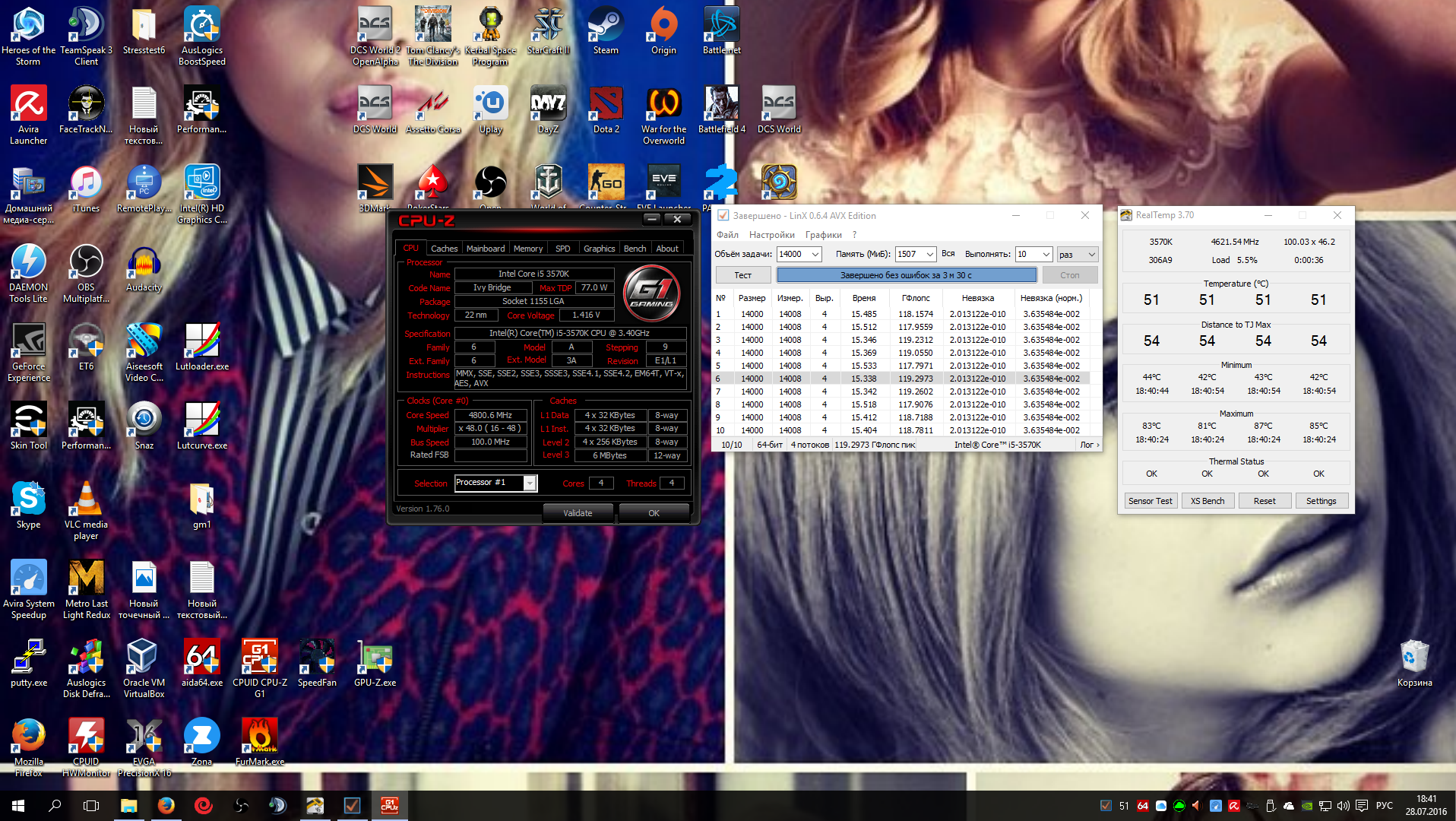Select the StarCraft II desktop icon
1456x821 pixels.
pos(548,30)
